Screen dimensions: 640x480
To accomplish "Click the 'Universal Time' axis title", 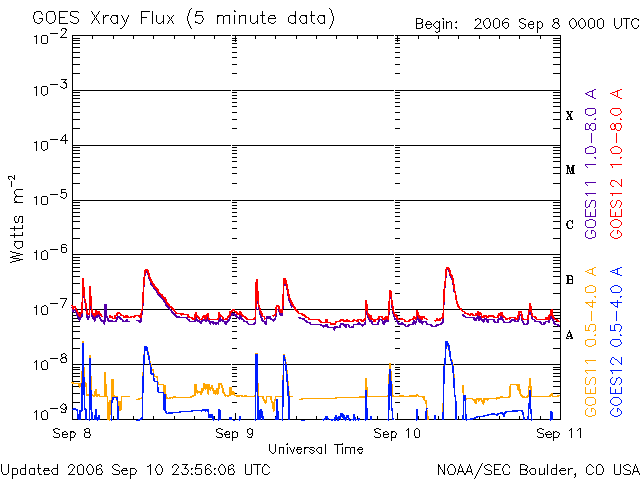I will (315, 449).
